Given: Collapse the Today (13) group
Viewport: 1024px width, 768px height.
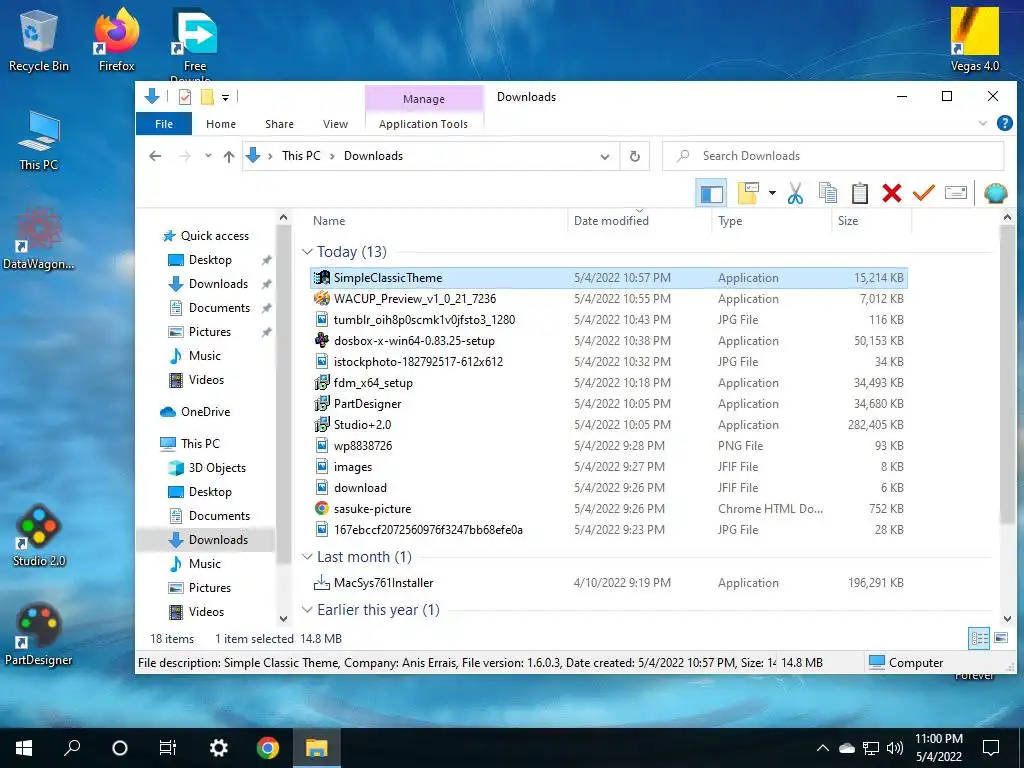Looking at the screenshot, I should pos(307,251).
